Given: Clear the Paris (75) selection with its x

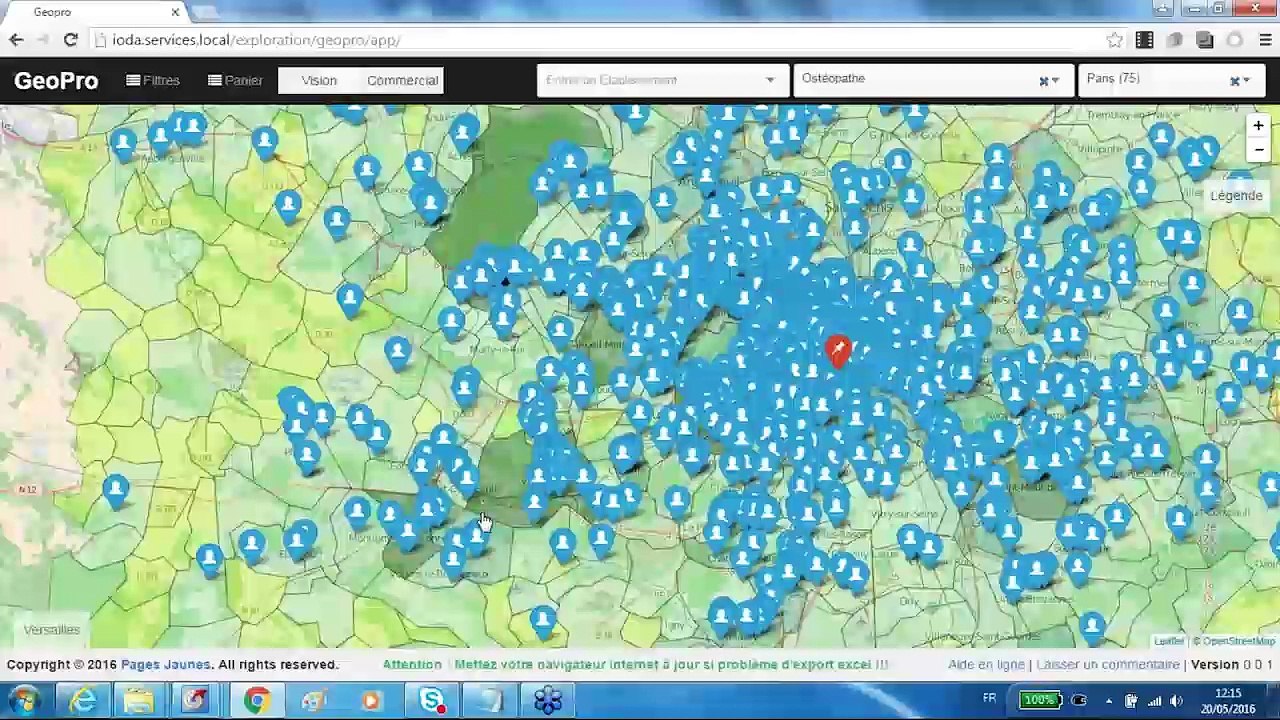Looking at the screenshot, I should click(1234, 81).
